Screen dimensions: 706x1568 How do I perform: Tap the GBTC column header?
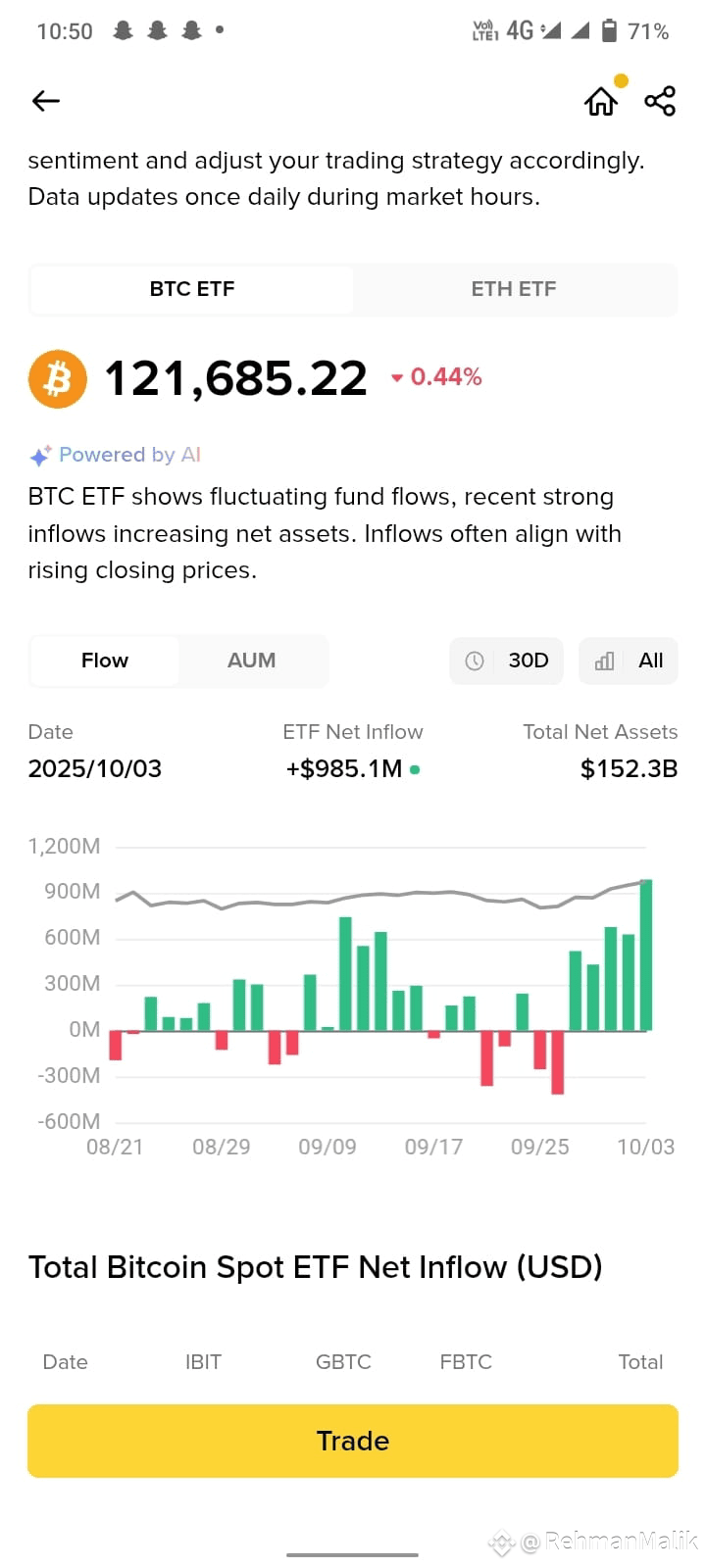pos(343,1362)
